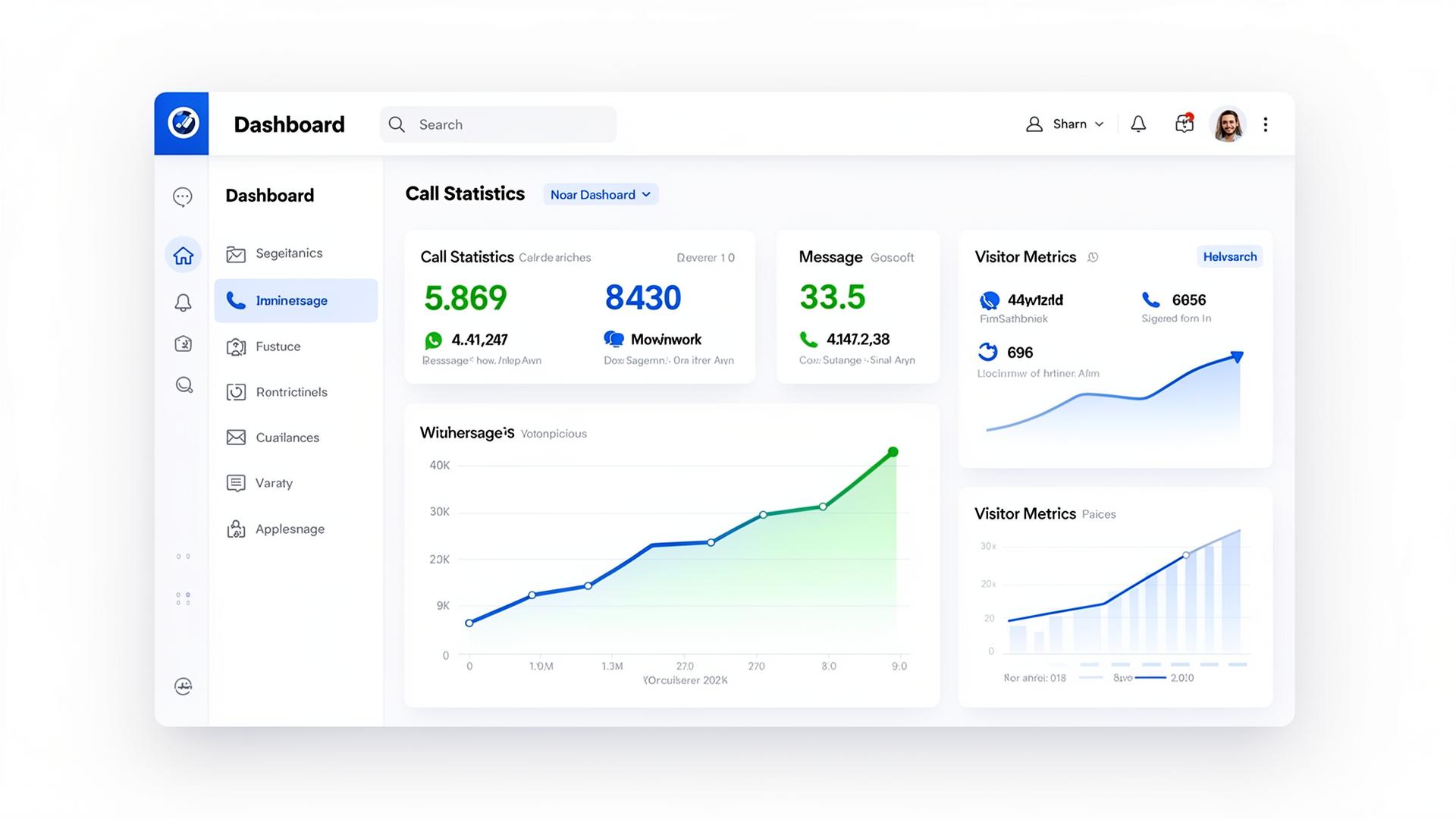Open the chat bubble sidebar icon
1456x819 pixels.
(183, 197)
